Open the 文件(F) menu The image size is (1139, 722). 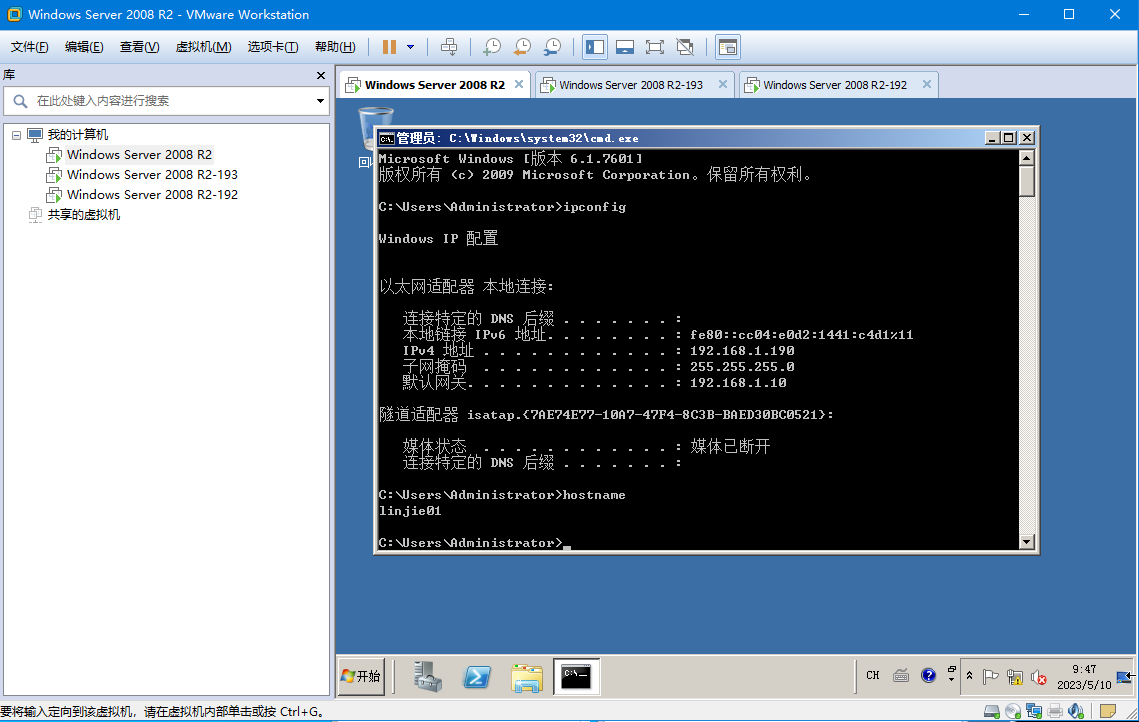point(29,47)
